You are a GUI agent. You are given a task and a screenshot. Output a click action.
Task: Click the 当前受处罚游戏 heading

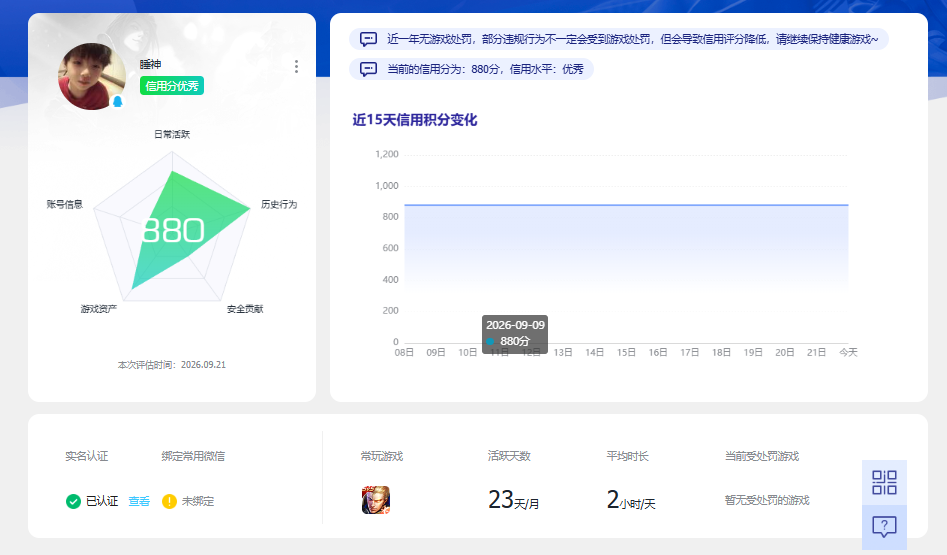point(762,456)
